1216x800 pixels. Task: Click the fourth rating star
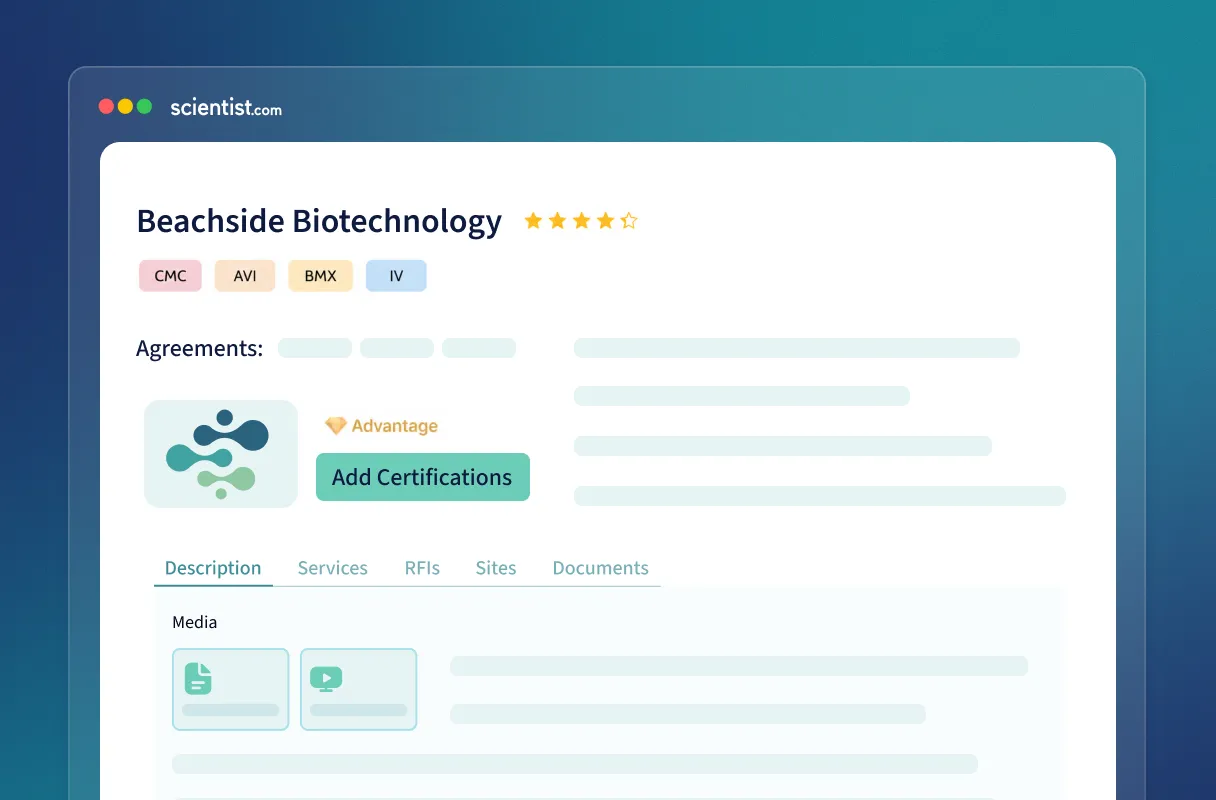[x=605, y=221]
